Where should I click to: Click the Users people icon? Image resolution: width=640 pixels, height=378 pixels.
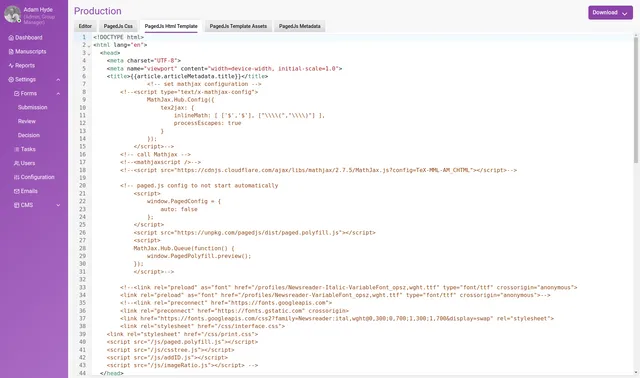(x=17, y=163)
